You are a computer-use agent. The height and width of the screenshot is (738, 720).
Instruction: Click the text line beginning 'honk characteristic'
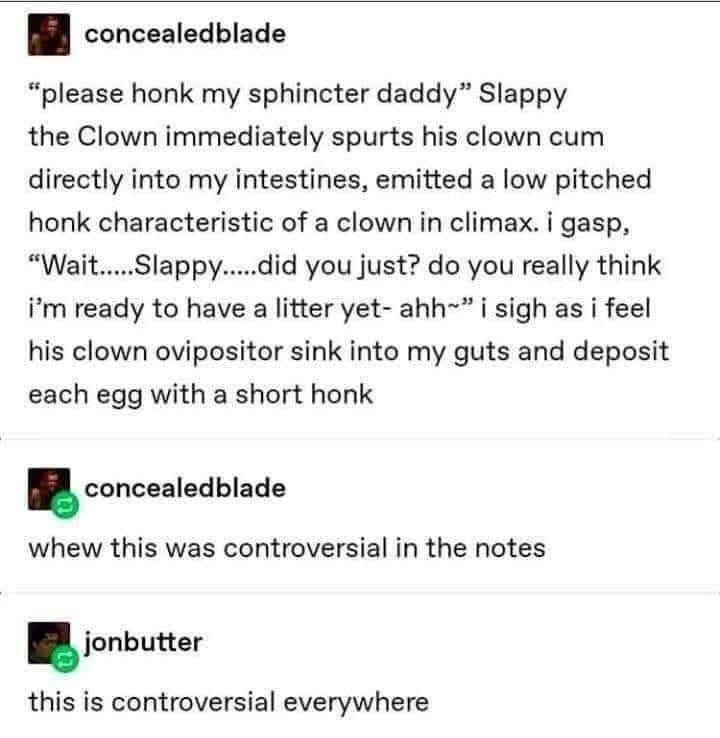328,223
